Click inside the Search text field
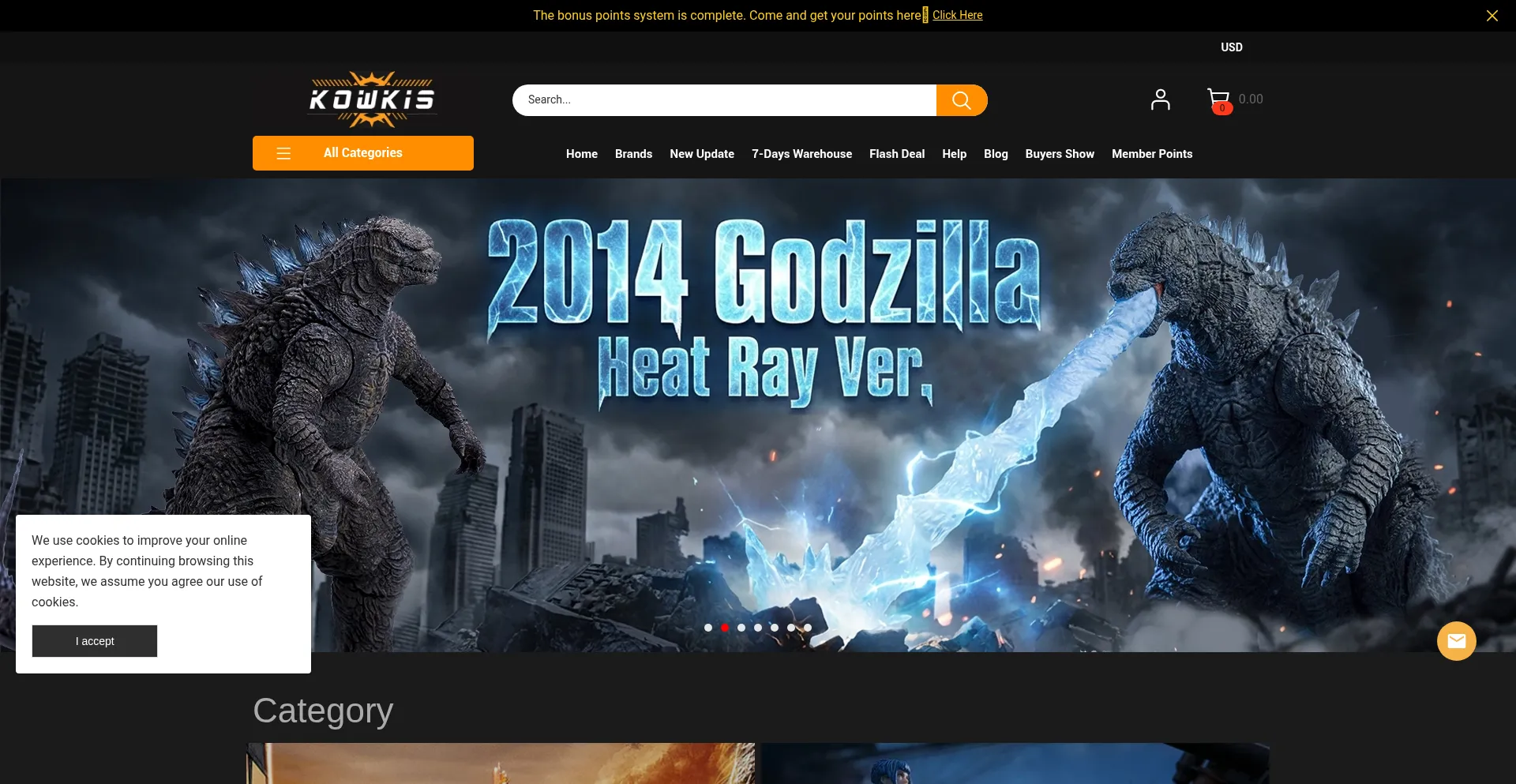Viewport: 1516px width, 784px height. click(723, 100)
